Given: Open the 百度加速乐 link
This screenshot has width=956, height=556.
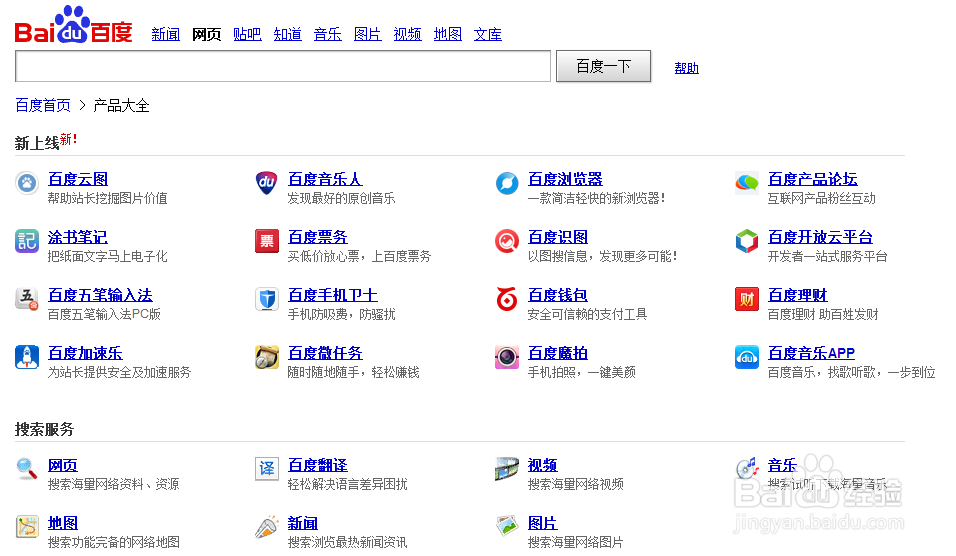Looking at the screenshot, I should tap(85, 353).
